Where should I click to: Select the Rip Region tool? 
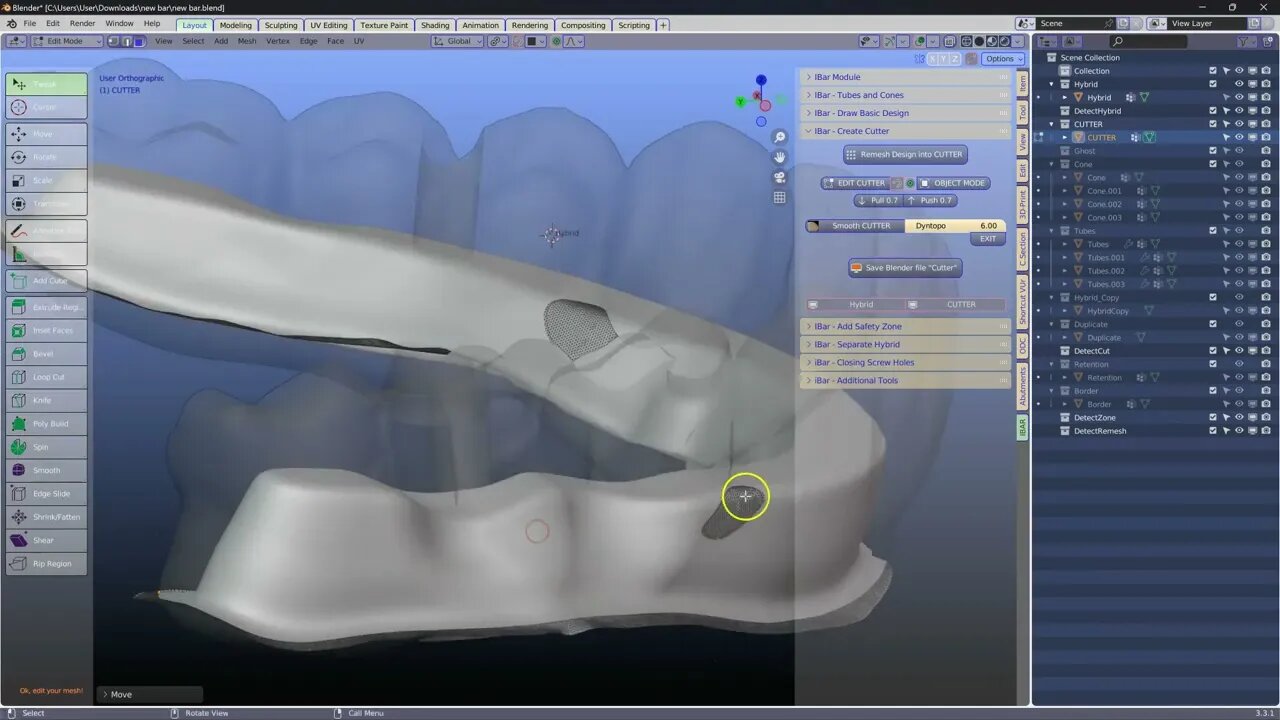click(x=46, y=564)
